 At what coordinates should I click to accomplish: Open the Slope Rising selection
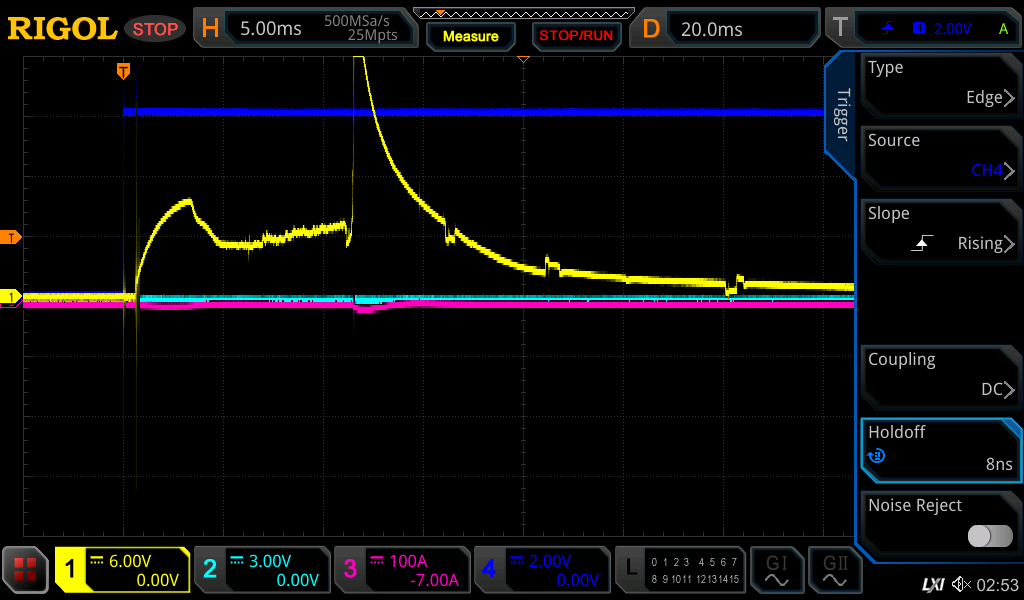(940, 230)
